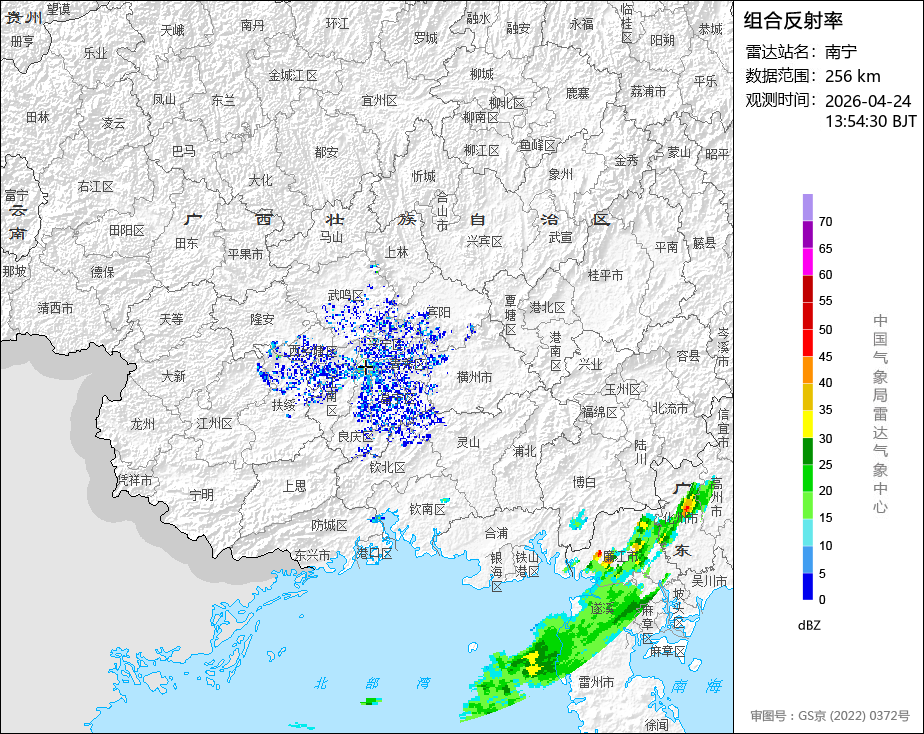
Task: Click the title text 组合反射率
Action: pyautogui.click(x=793, y=21)
